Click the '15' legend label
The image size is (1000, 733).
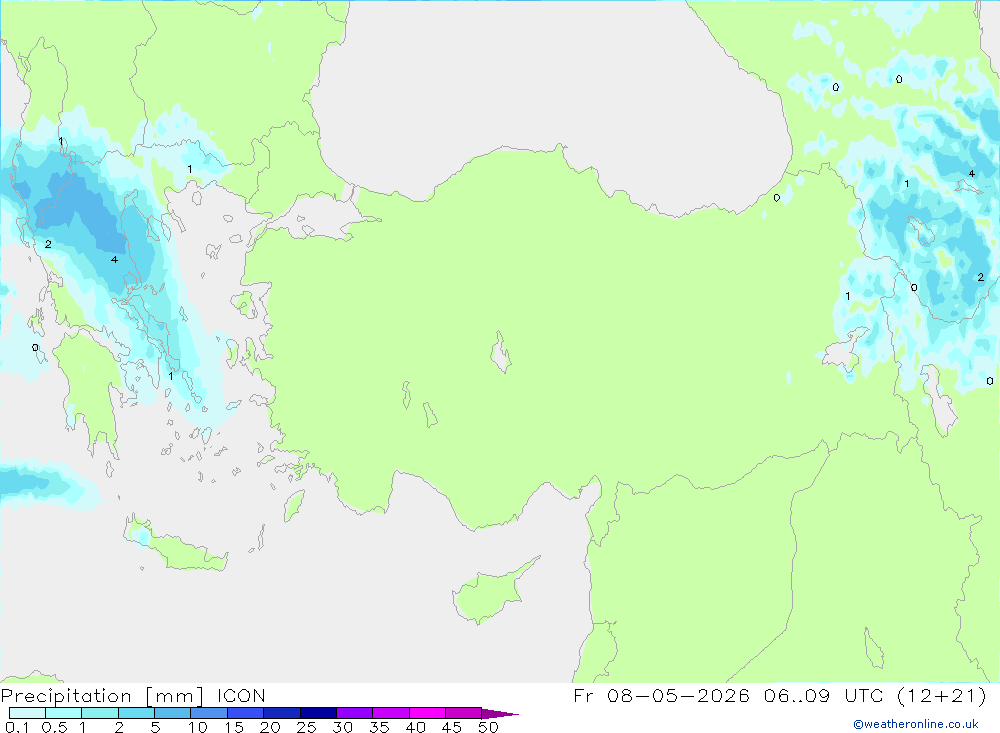coord(234,727)
